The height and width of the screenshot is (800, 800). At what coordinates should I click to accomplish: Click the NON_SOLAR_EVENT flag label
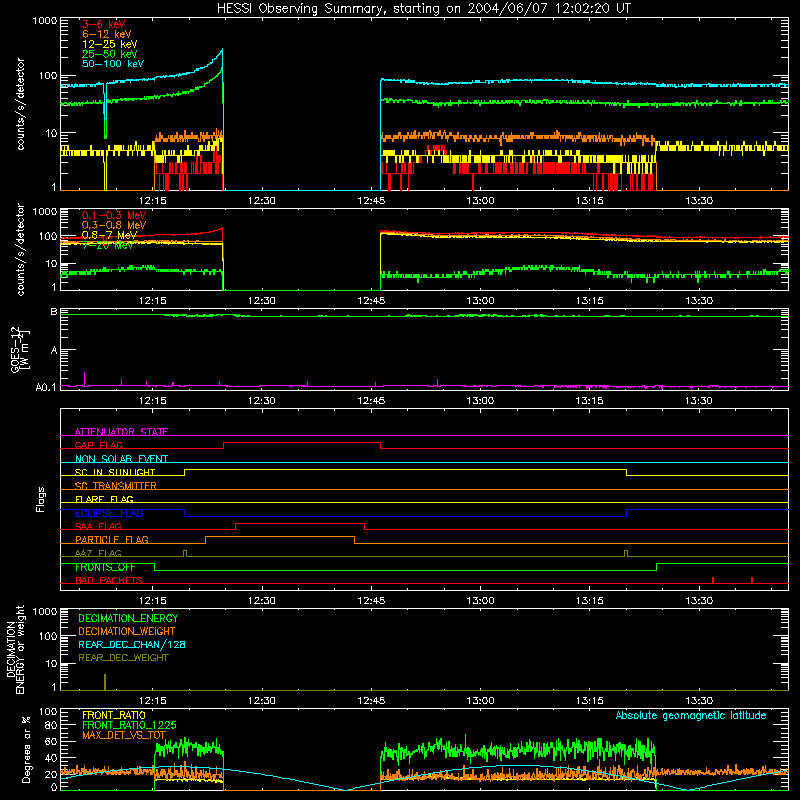pyautogui.click(x=121, y=459)
